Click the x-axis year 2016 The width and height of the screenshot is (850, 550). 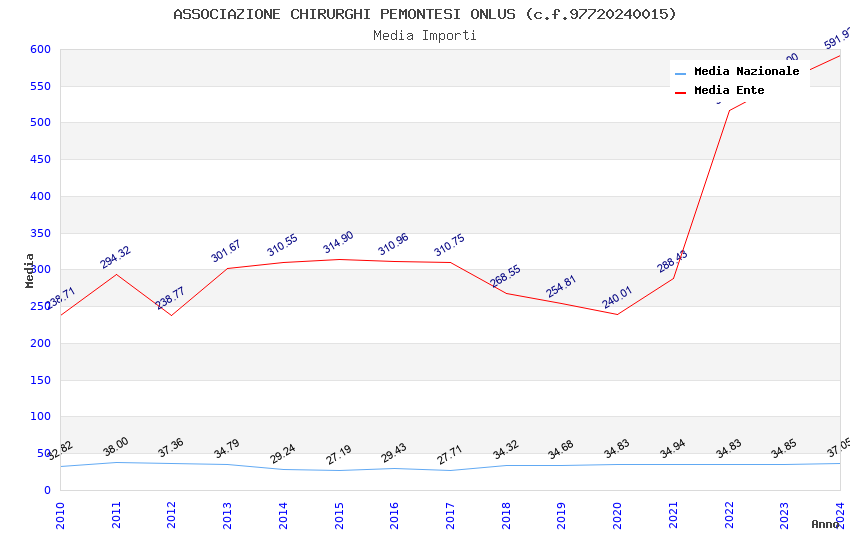point(394,515)
